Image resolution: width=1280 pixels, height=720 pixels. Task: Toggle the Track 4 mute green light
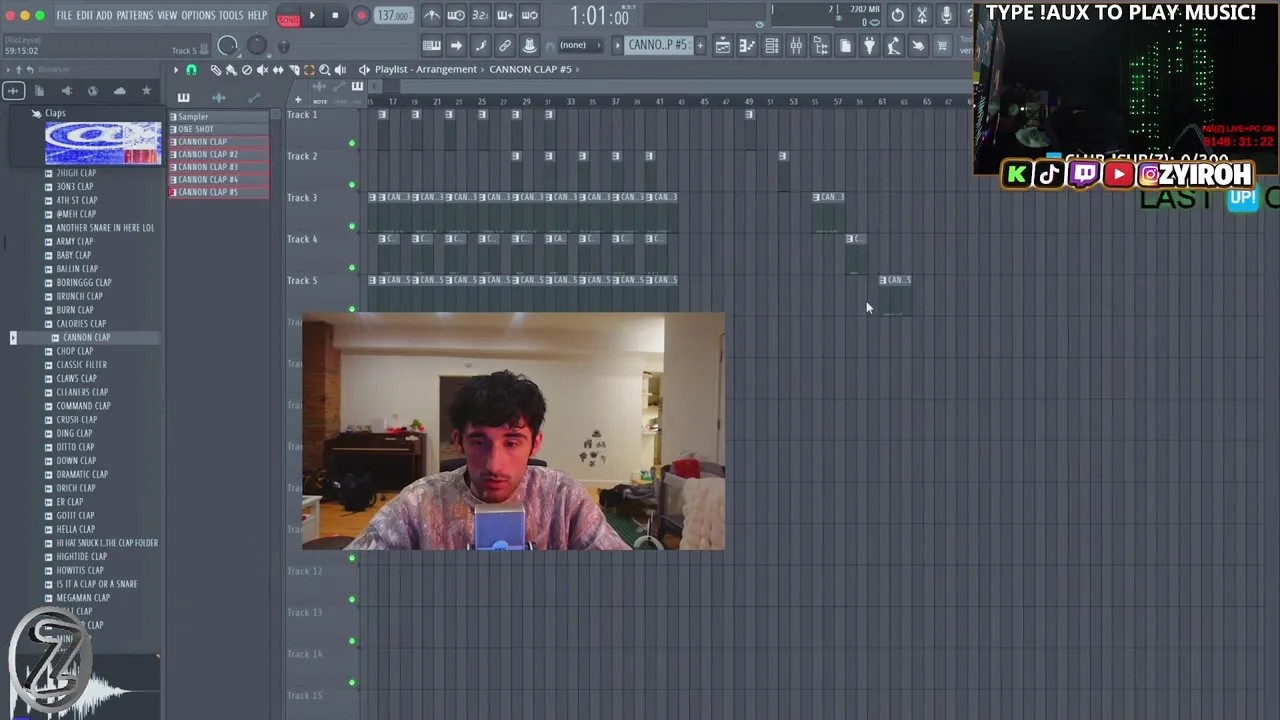(351, 267)
